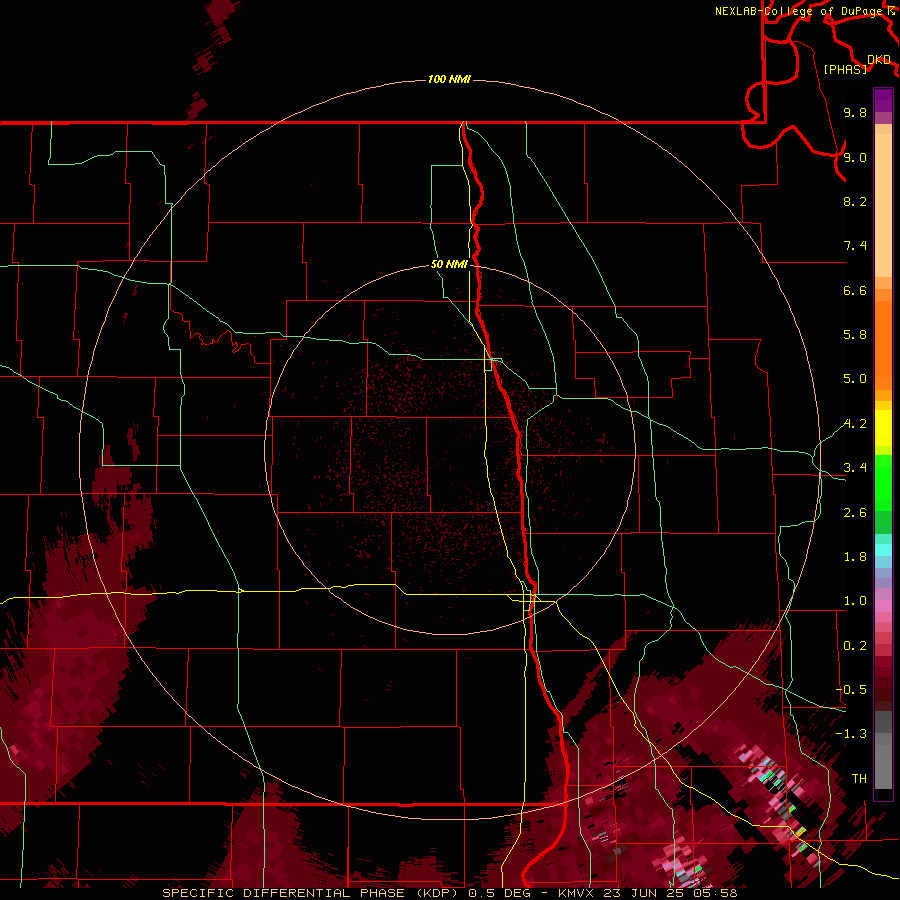Select the -1.3 value on the scale

[x=851, y=734]
